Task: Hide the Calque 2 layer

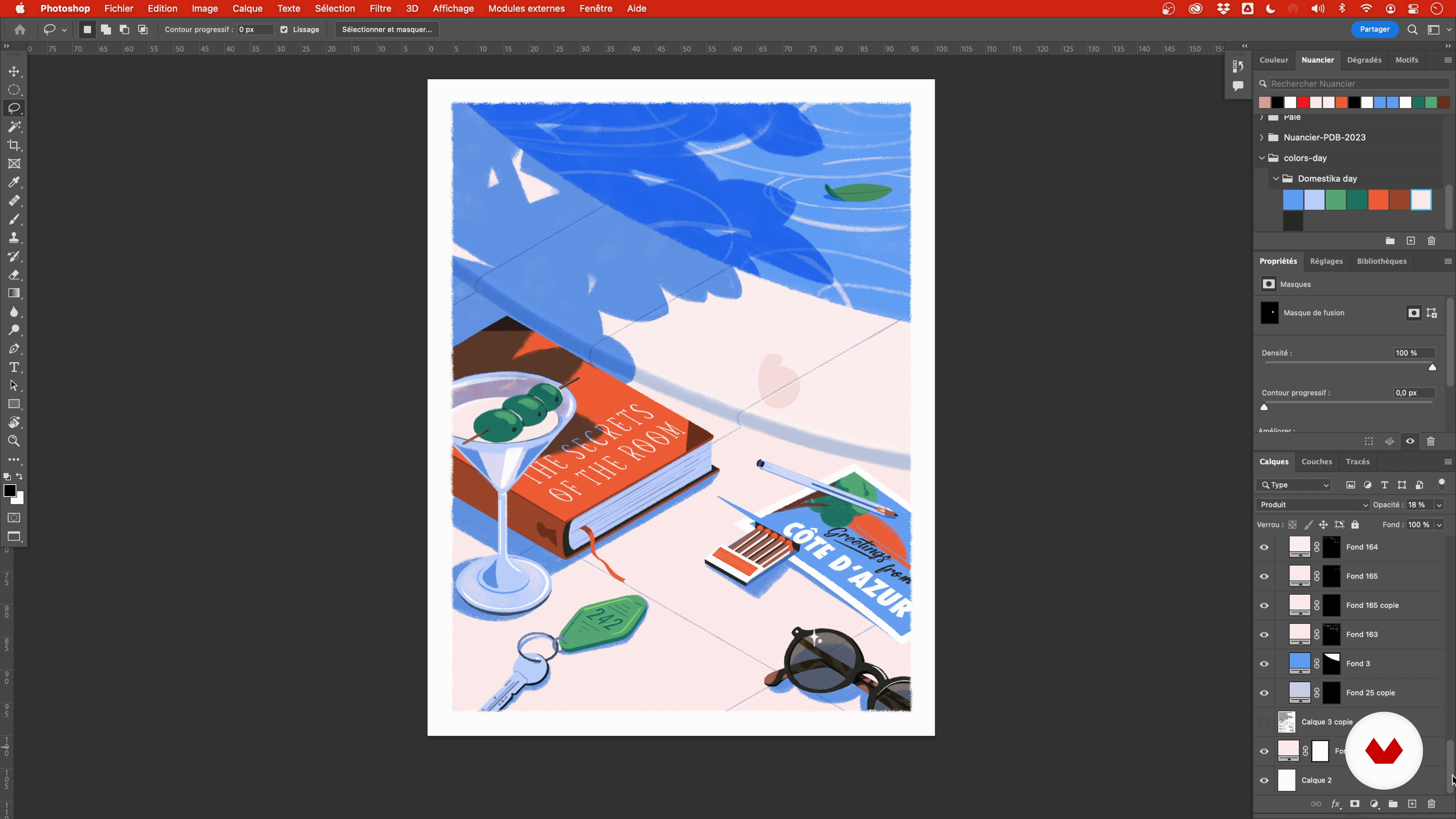Action: [1265, 781]
